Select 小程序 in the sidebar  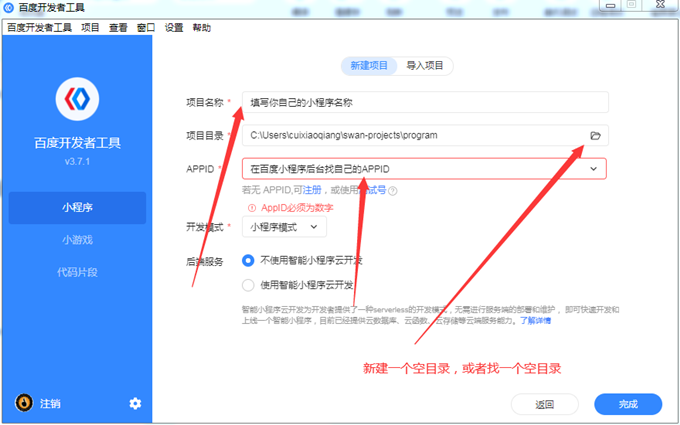[x=77, y=208]
